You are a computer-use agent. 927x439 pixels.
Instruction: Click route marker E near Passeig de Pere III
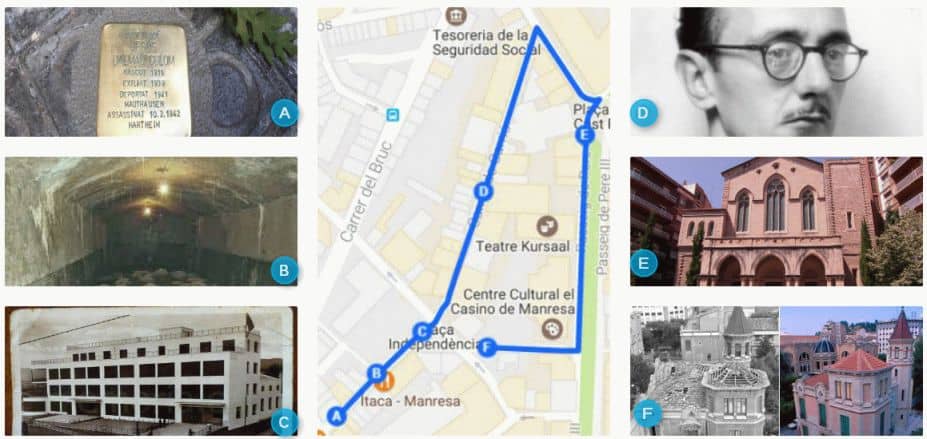(585, 135)
